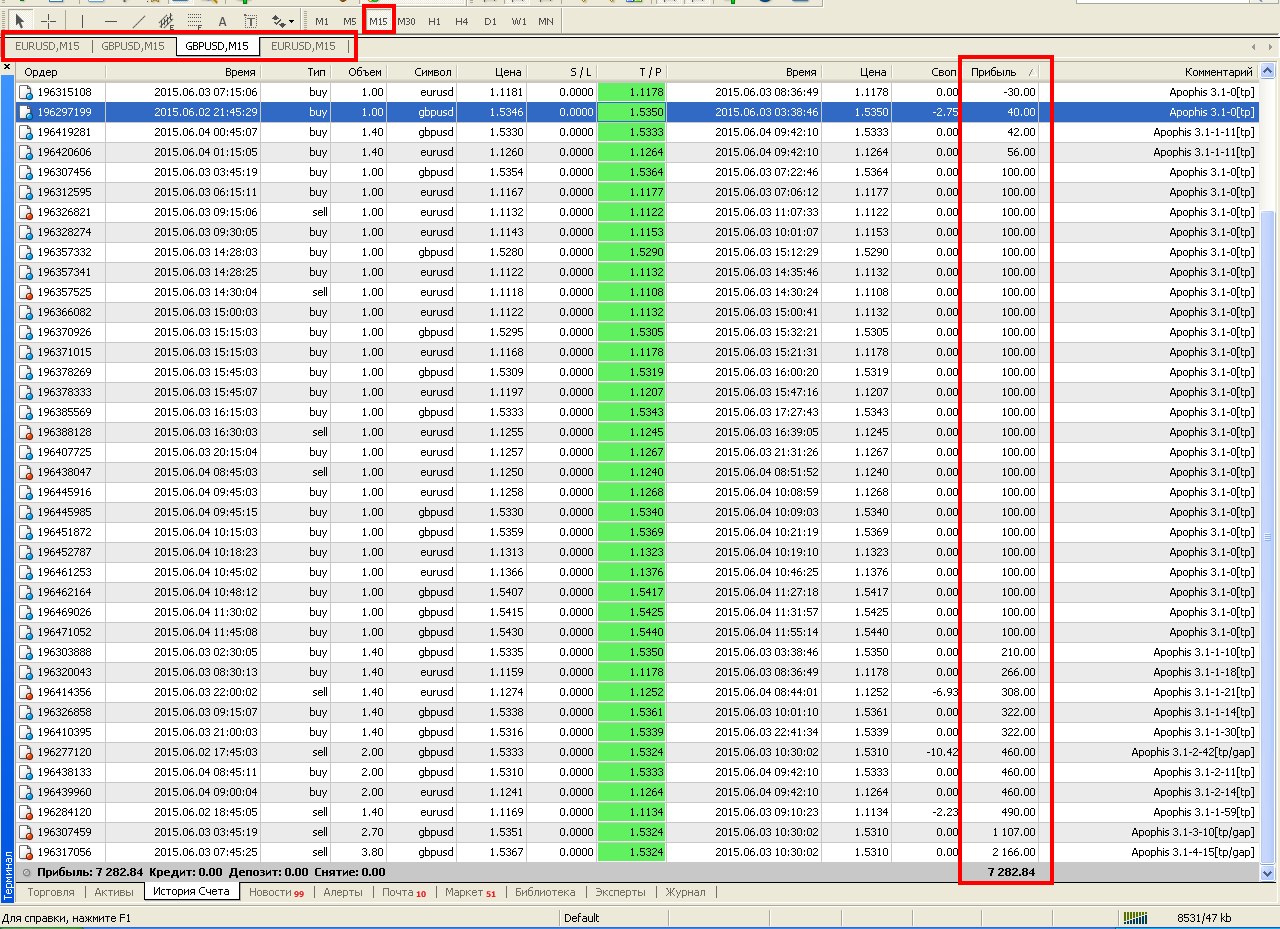The height and width of the screenshot is (929, 1280).
Task: Open the Журнал tab
Action: (685, 892)
